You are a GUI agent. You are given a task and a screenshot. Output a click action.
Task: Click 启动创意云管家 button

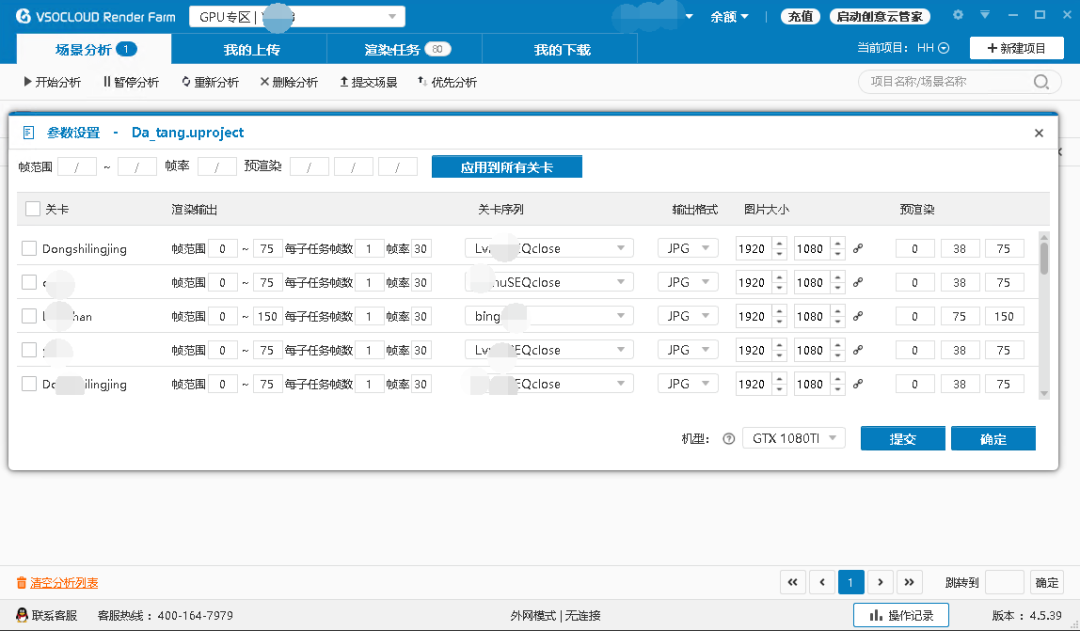[880, 17]
